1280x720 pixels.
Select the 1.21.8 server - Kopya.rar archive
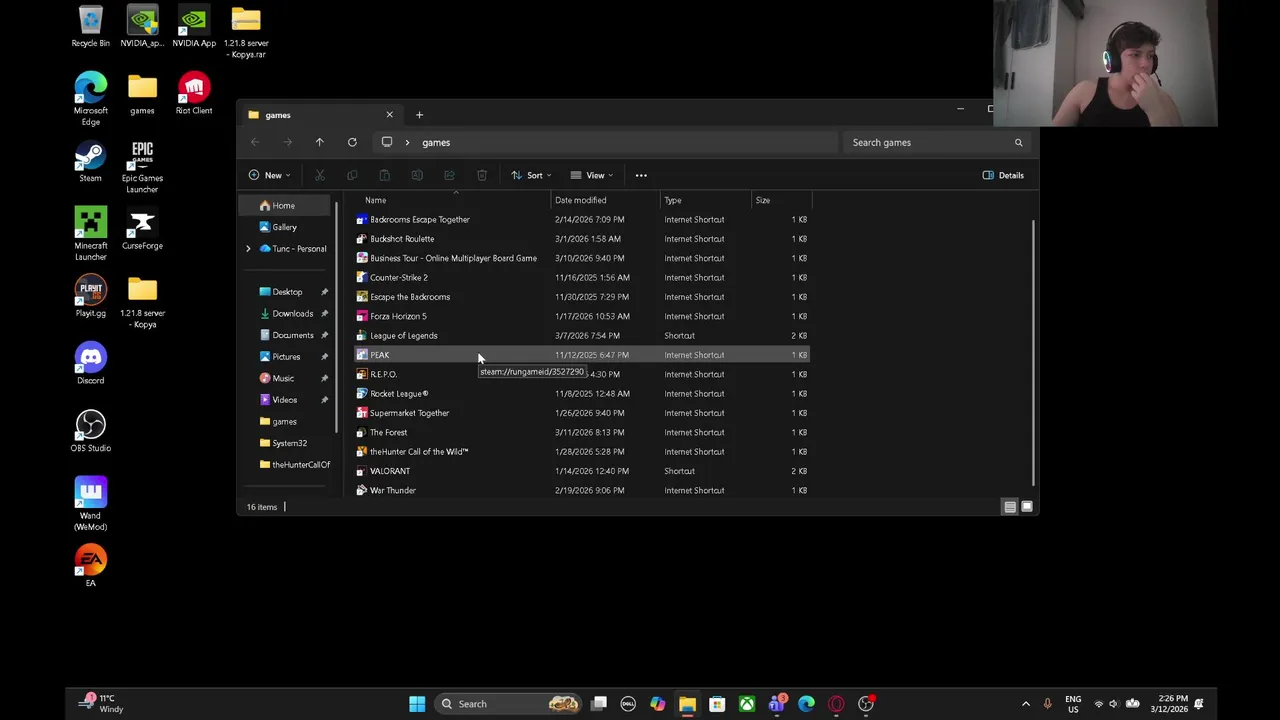click(246, 32)
